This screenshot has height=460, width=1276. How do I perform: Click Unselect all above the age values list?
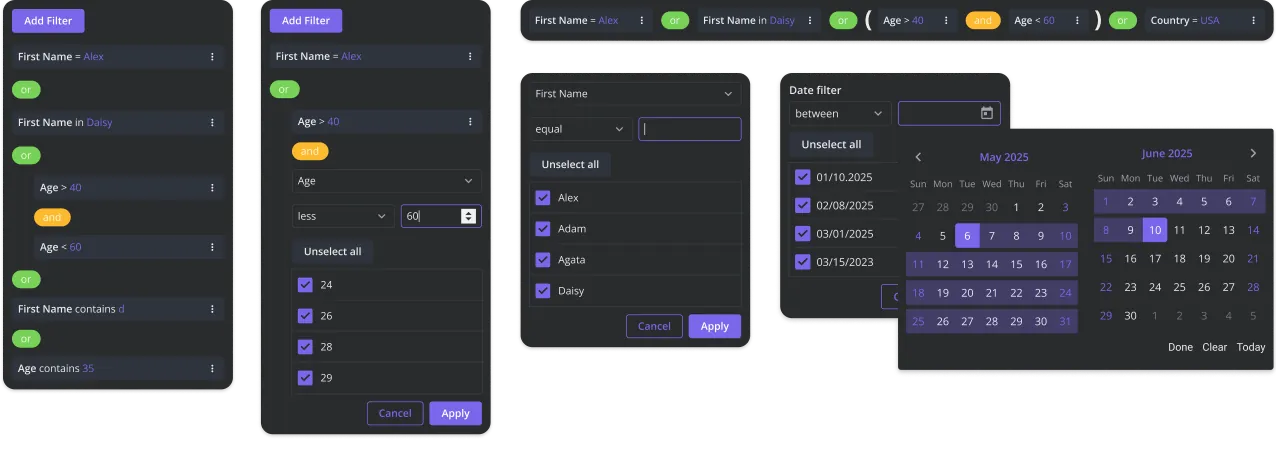pyautogui.click(x=333, y=251)
